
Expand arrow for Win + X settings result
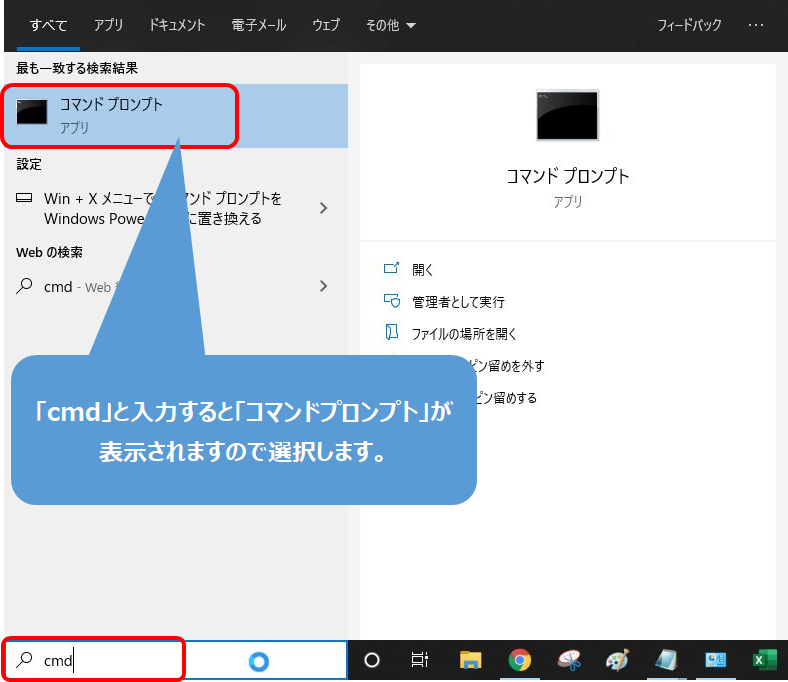324,208
